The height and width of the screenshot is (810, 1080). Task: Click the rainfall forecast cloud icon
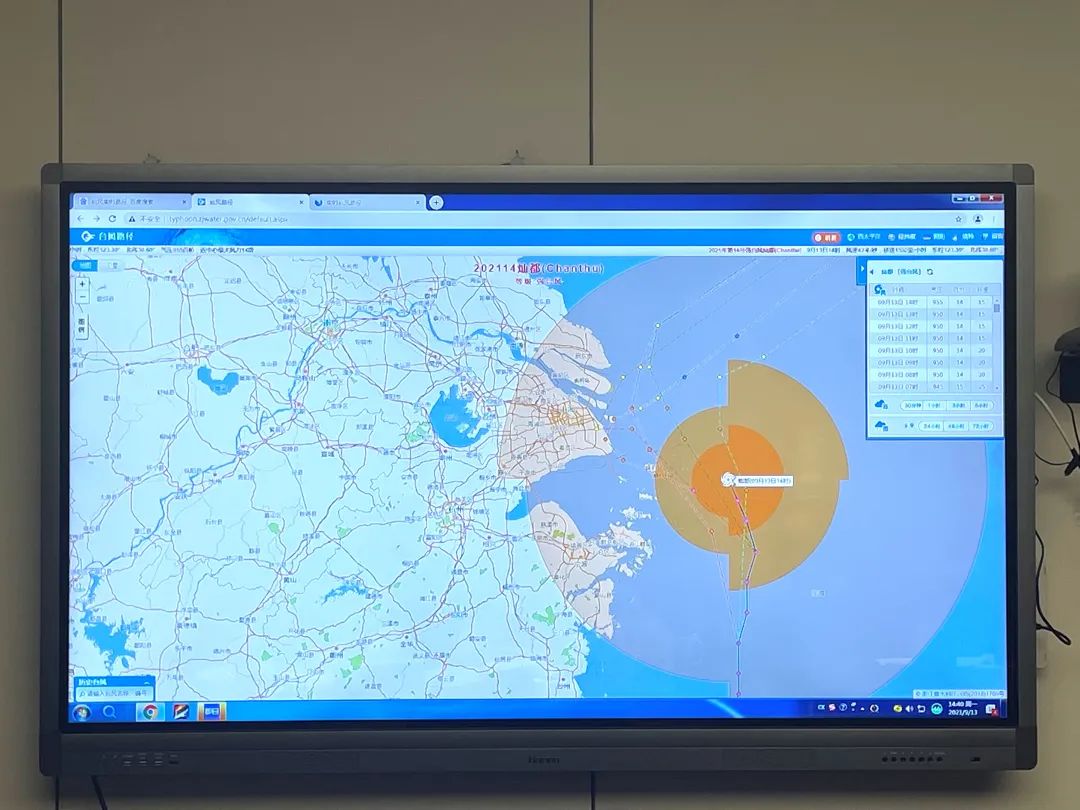point(881,426)
